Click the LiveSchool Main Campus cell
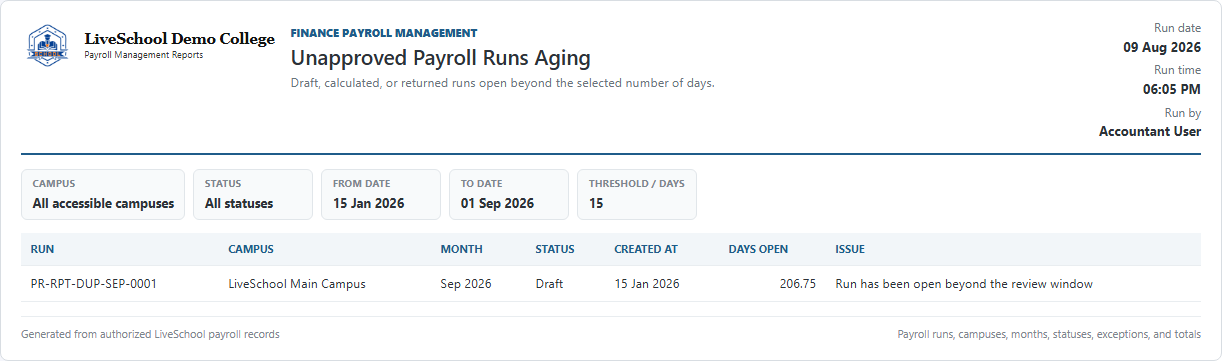 coord(297,284)
